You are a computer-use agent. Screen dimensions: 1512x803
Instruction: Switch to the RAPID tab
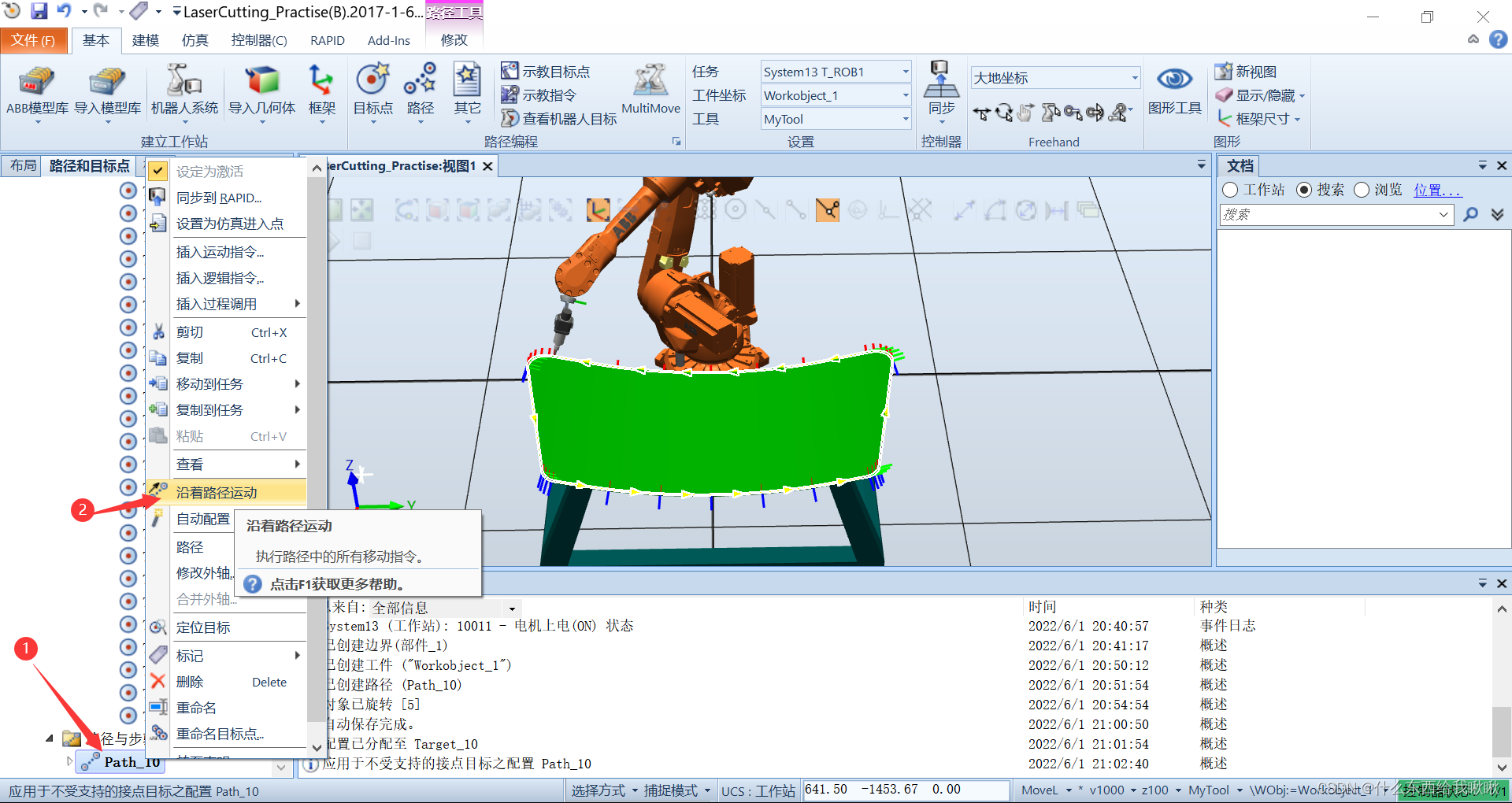point(328,40)
